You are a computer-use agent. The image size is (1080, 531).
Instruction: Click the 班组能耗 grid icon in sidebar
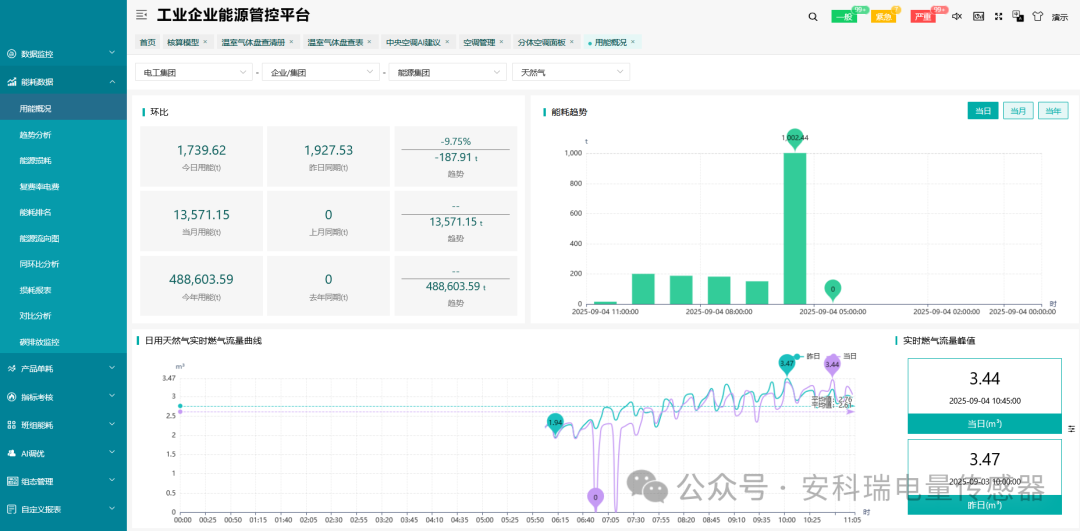[x=11, y=425]
